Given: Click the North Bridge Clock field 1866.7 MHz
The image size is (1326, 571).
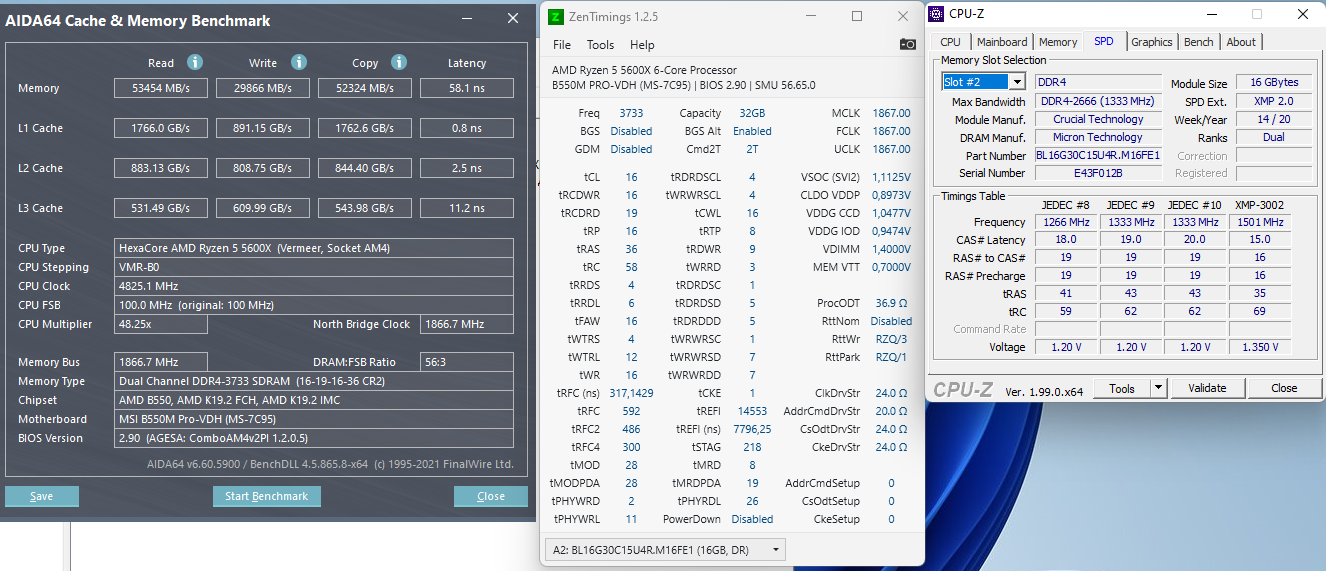Looking at the screenshot, I should (467, 324).
